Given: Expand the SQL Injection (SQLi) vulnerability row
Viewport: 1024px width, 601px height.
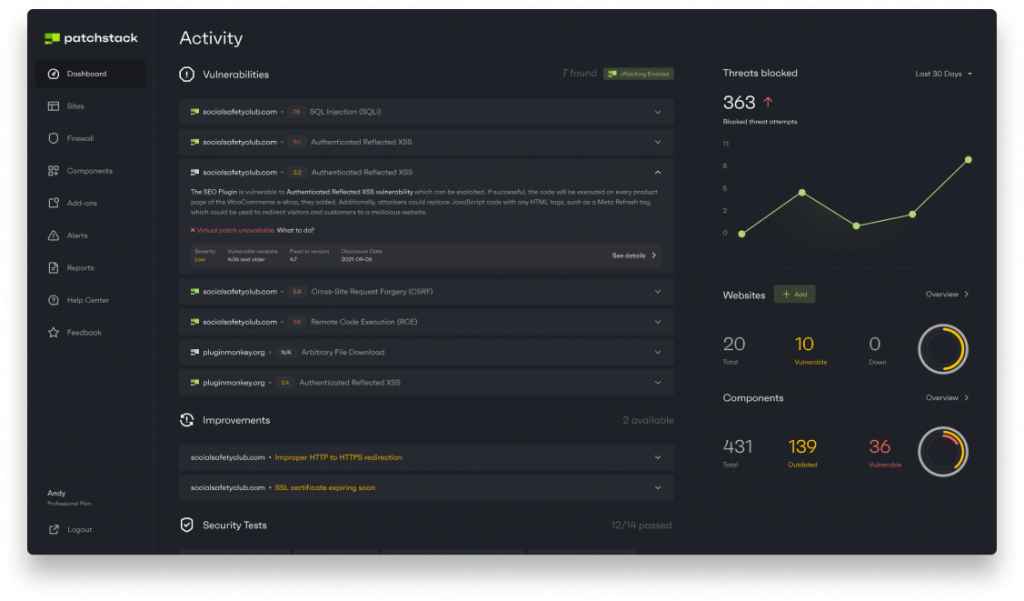Looking at the screenshot, I should pos(657,112).
